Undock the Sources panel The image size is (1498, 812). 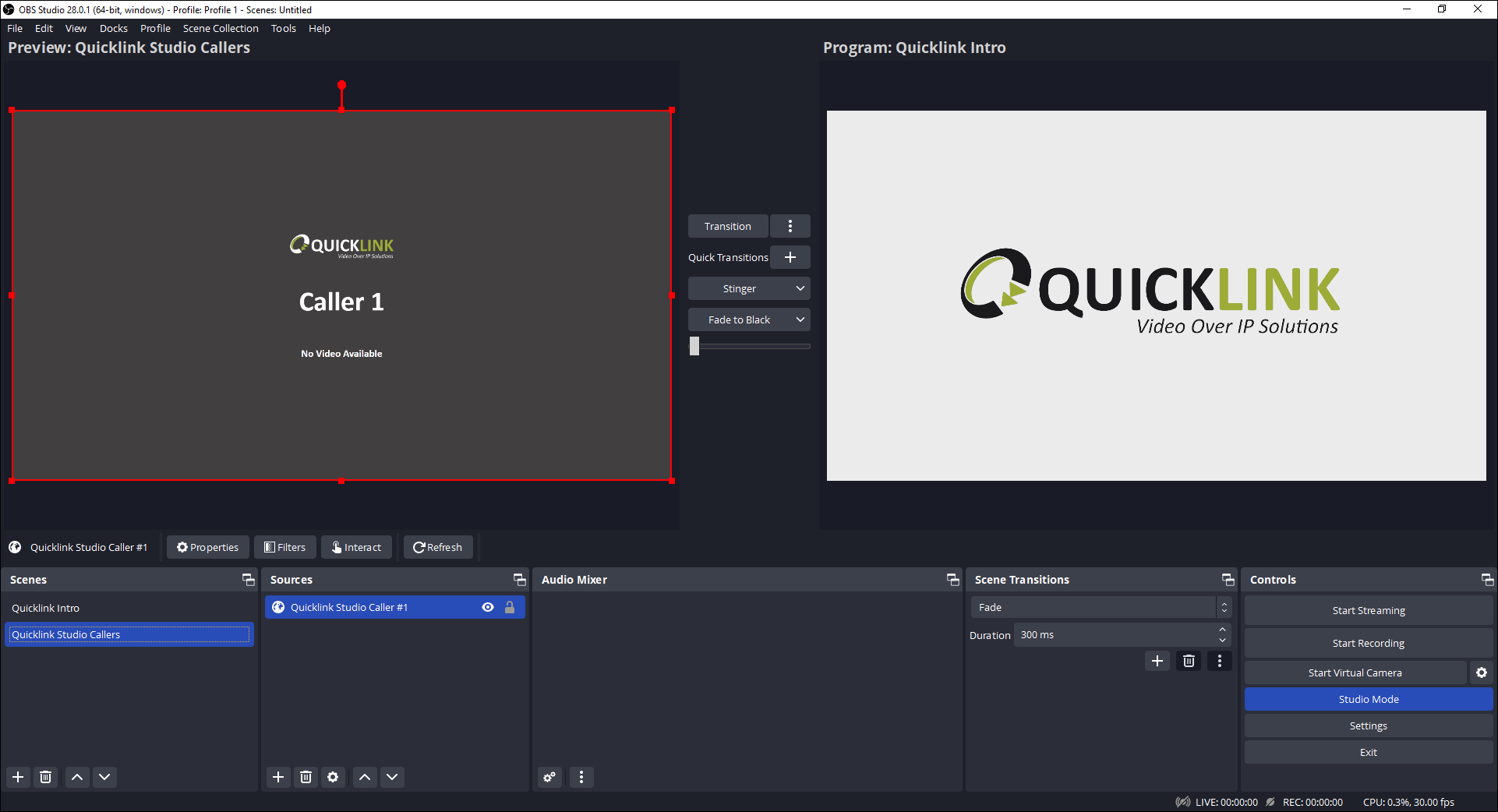(x=520, y=579)
